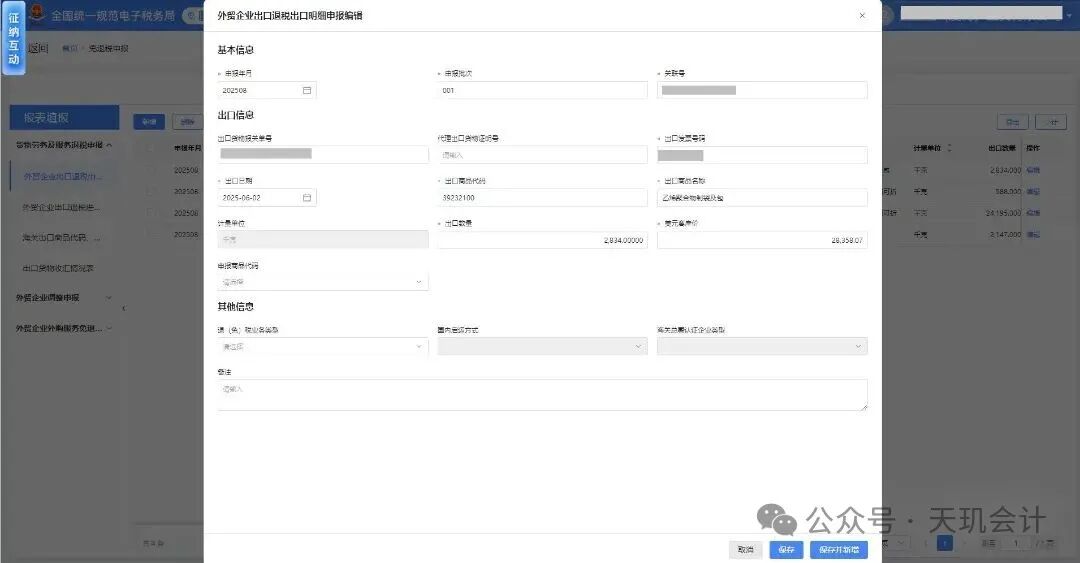Click the 取消 cancel button
The height and width of the screenshot is (563, 1080).
coord(745,549)
